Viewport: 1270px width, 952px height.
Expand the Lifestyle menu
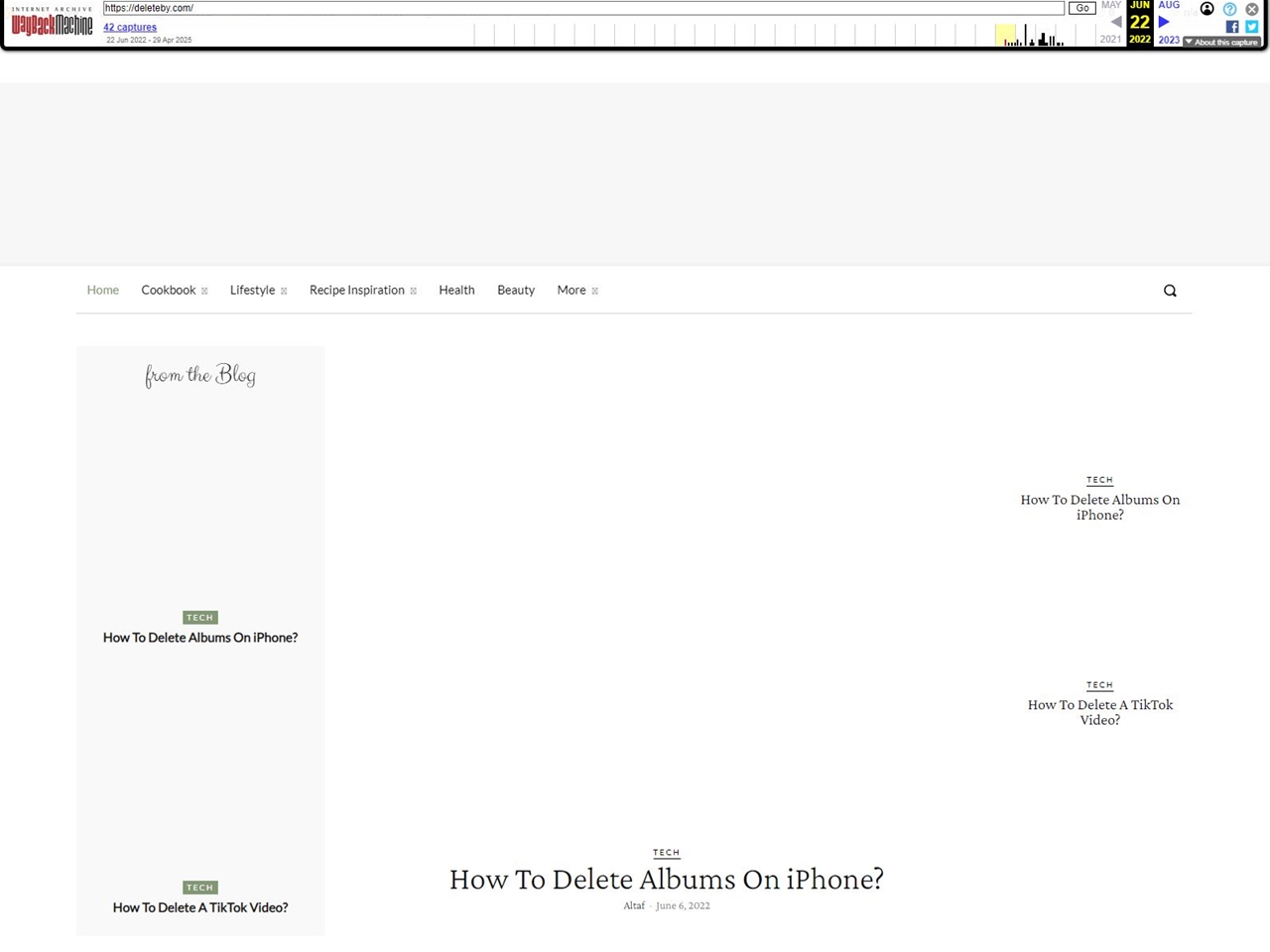258,291
